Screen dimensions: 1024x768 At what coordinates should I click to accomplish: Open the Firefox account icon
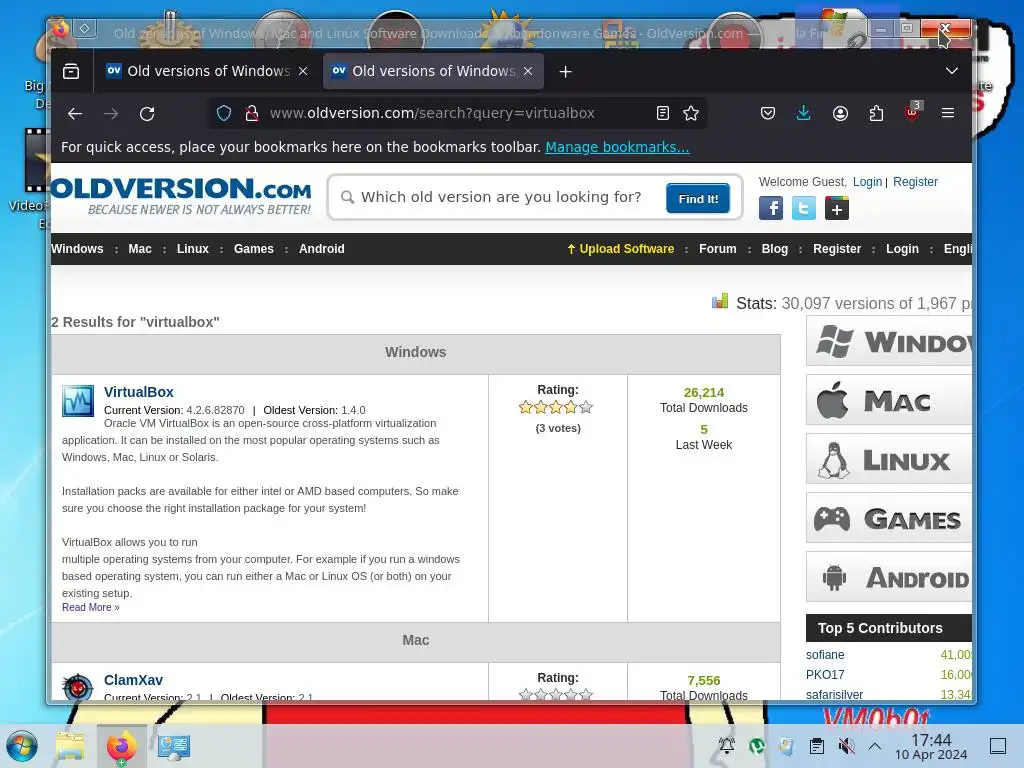[840, 114]
